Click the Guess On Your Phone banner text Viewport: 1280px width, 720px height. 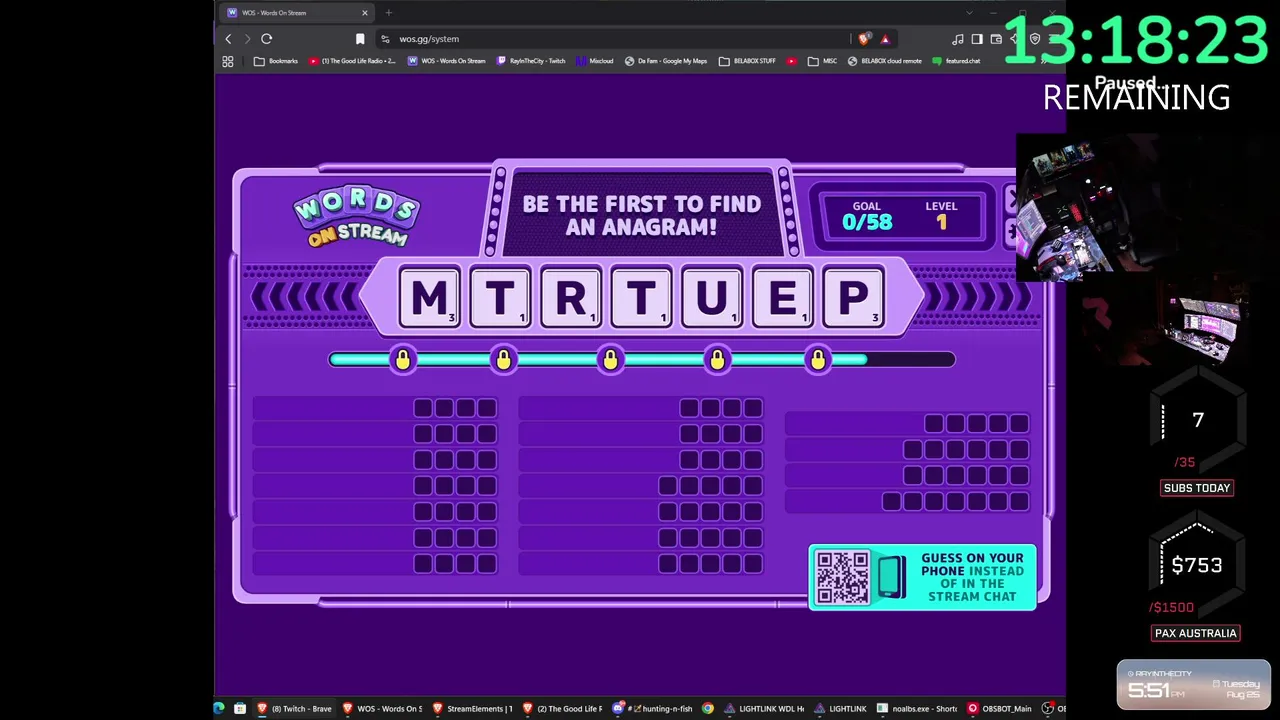click(x=972, y=577)
